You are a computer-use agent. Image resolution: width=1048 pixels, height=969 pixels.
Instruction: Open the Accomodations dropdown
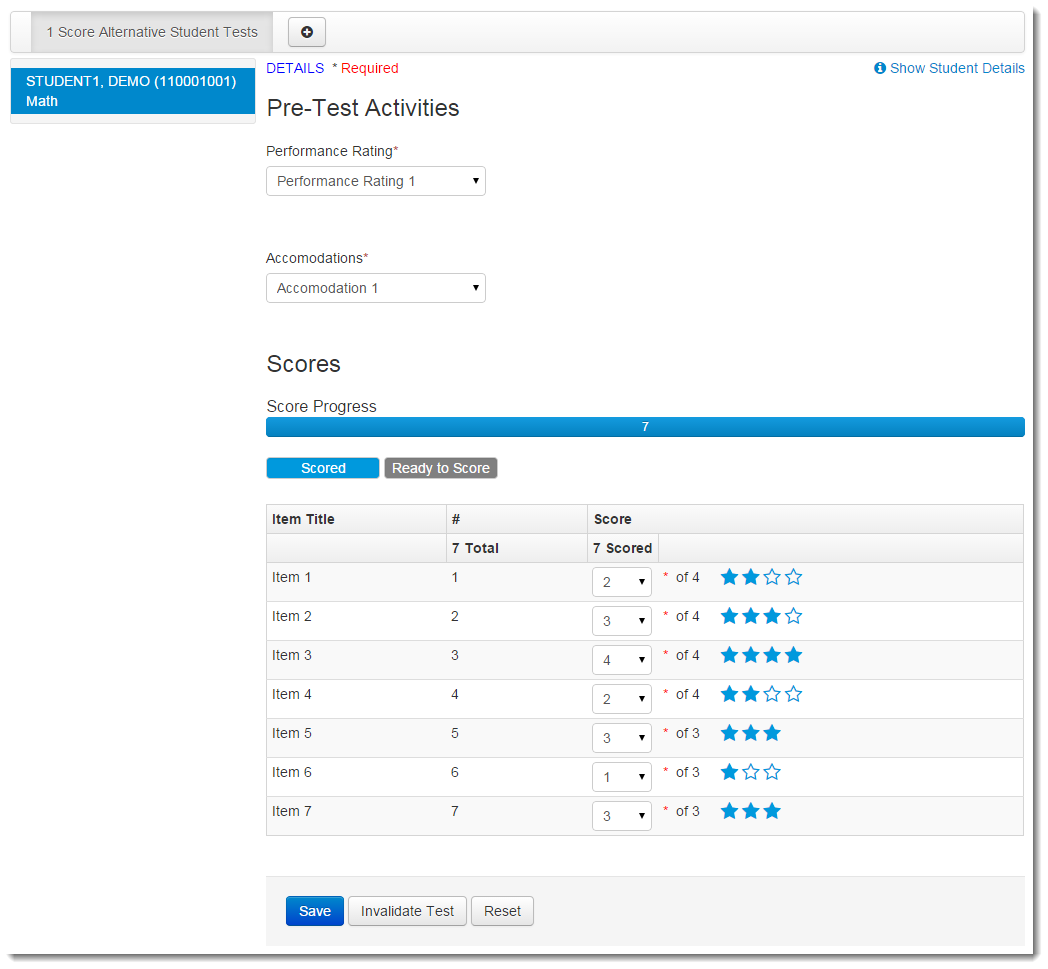375,288
